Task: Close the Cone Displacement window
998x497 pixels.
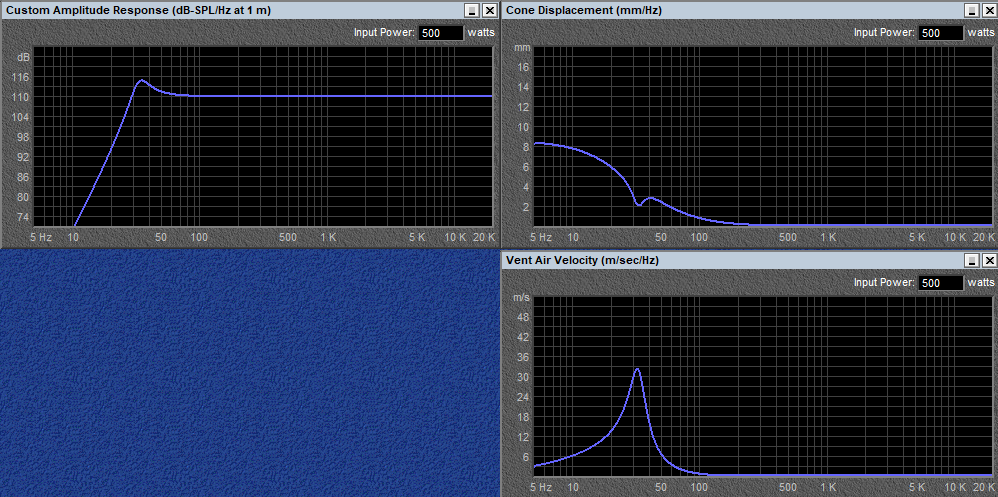Action: pyautogui.click(x=989, y=10)
